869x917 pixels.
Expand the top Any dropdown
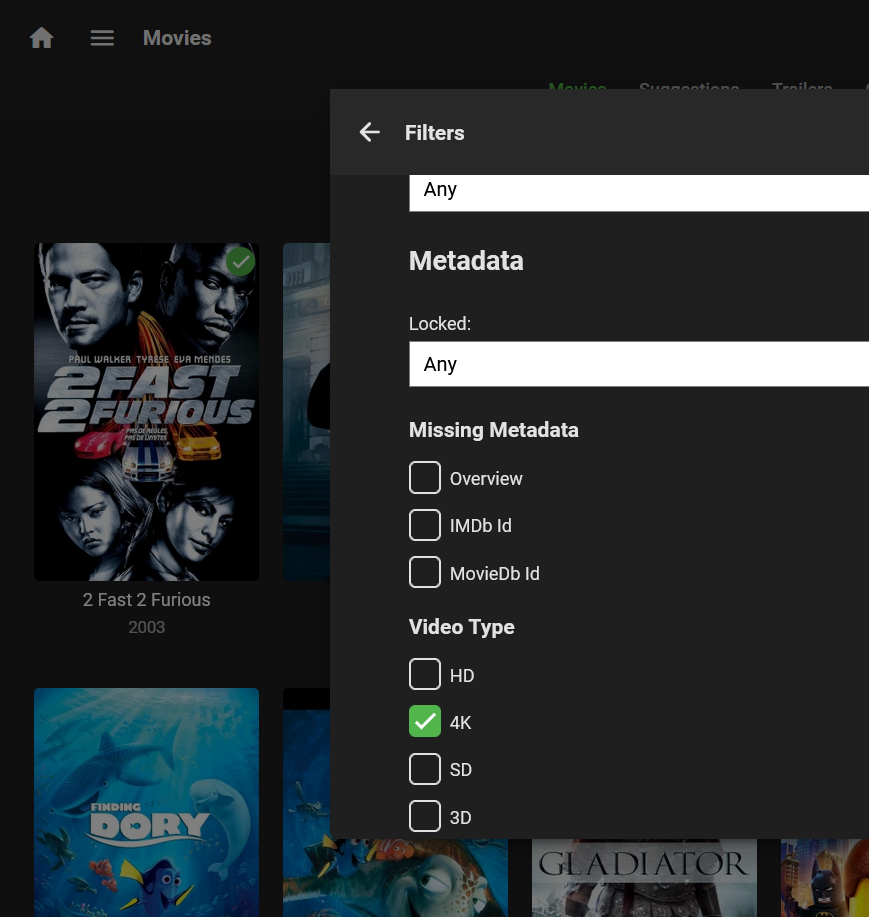pyautogui.click(x=638, y=191)
